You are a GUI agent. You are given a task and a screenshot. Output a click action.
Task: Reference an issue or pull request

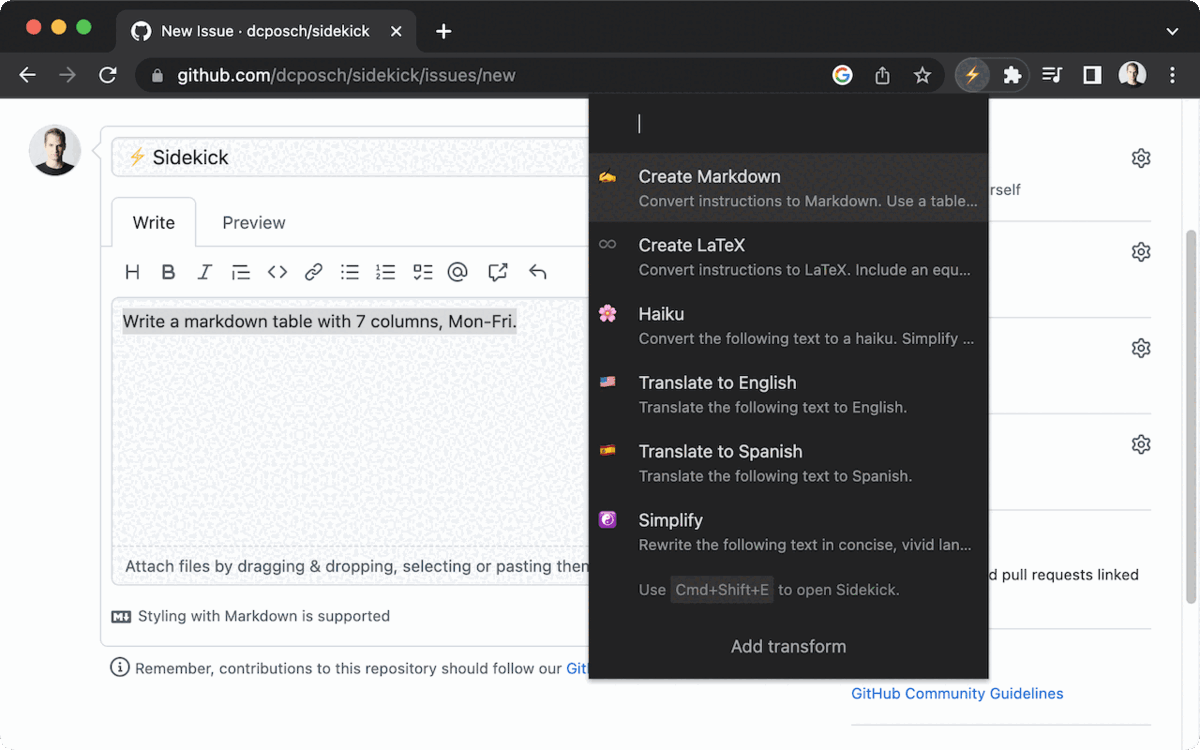[x=497, y=272]
